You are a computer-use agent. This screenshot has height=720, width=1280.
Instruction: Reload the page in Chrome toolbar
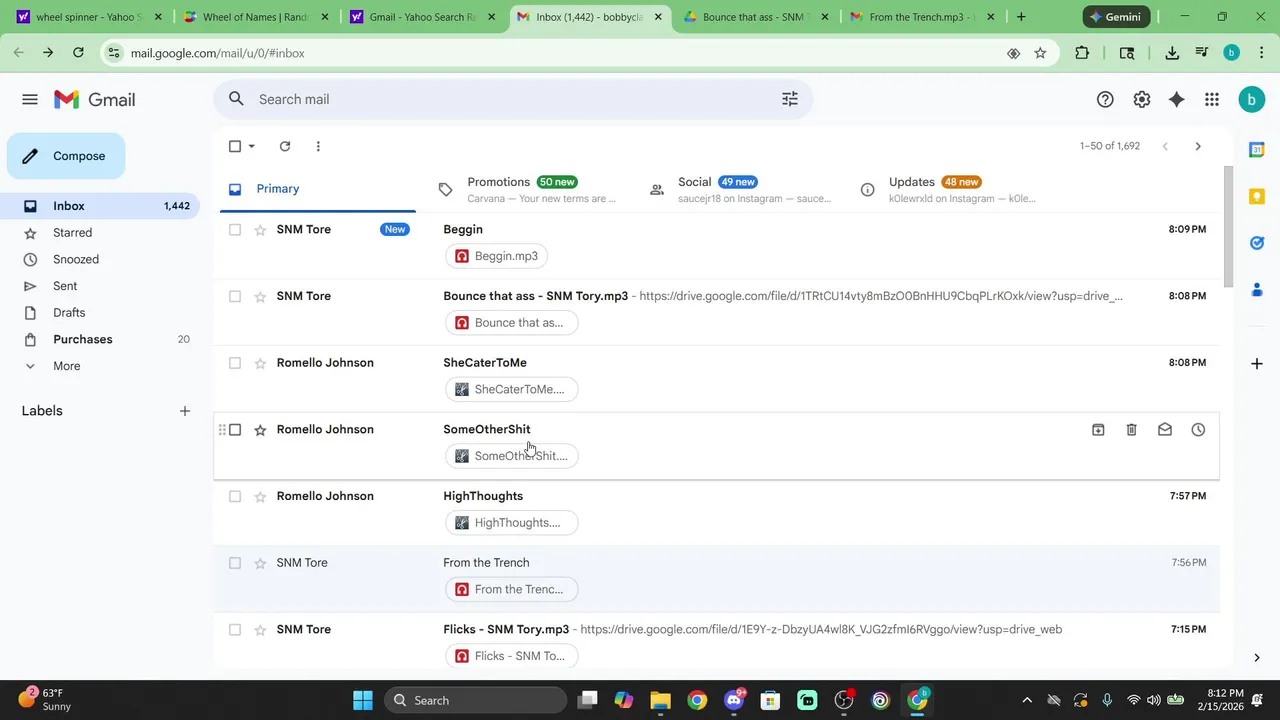pyautogui.click(x=78, y=53)
